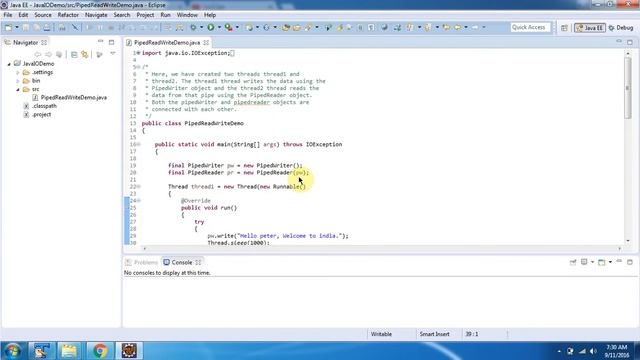The height and width of the screenshot is (360, 640).
Task: Click the Last Edit Location icon
Action: coord(447,27)
